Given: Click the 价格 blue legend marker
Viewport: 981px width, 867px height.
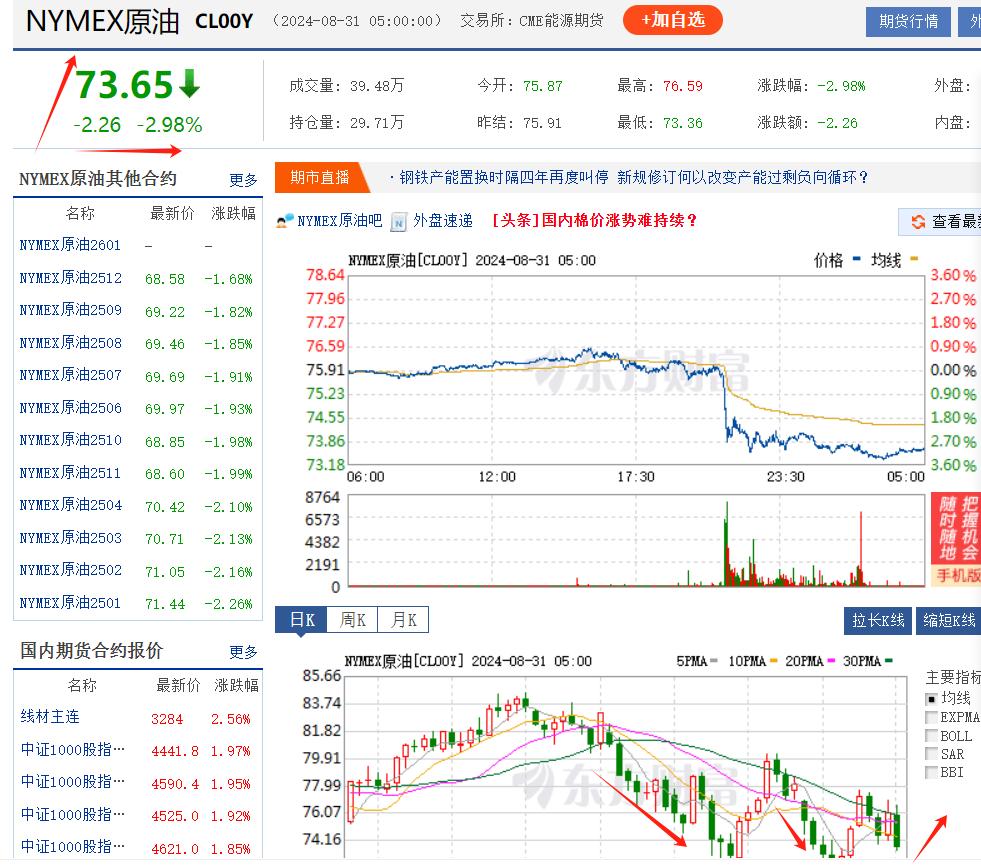Looking at the screenshot, I should pyautogui.click(x=856, y=258).
